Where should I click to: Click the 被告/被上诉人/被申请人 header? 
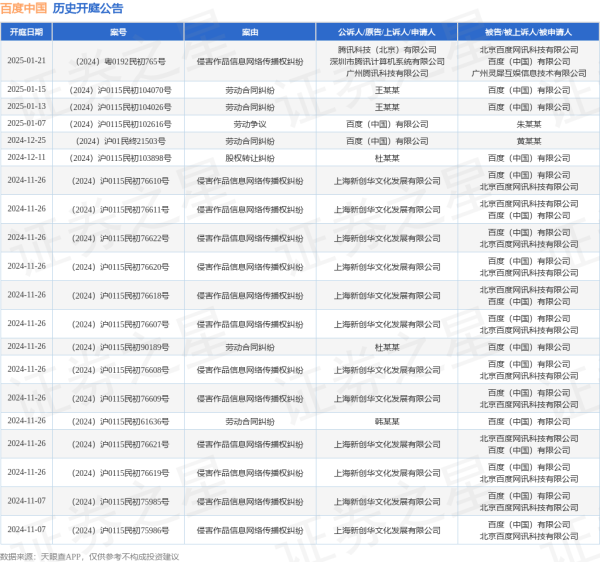pos(528,32)
